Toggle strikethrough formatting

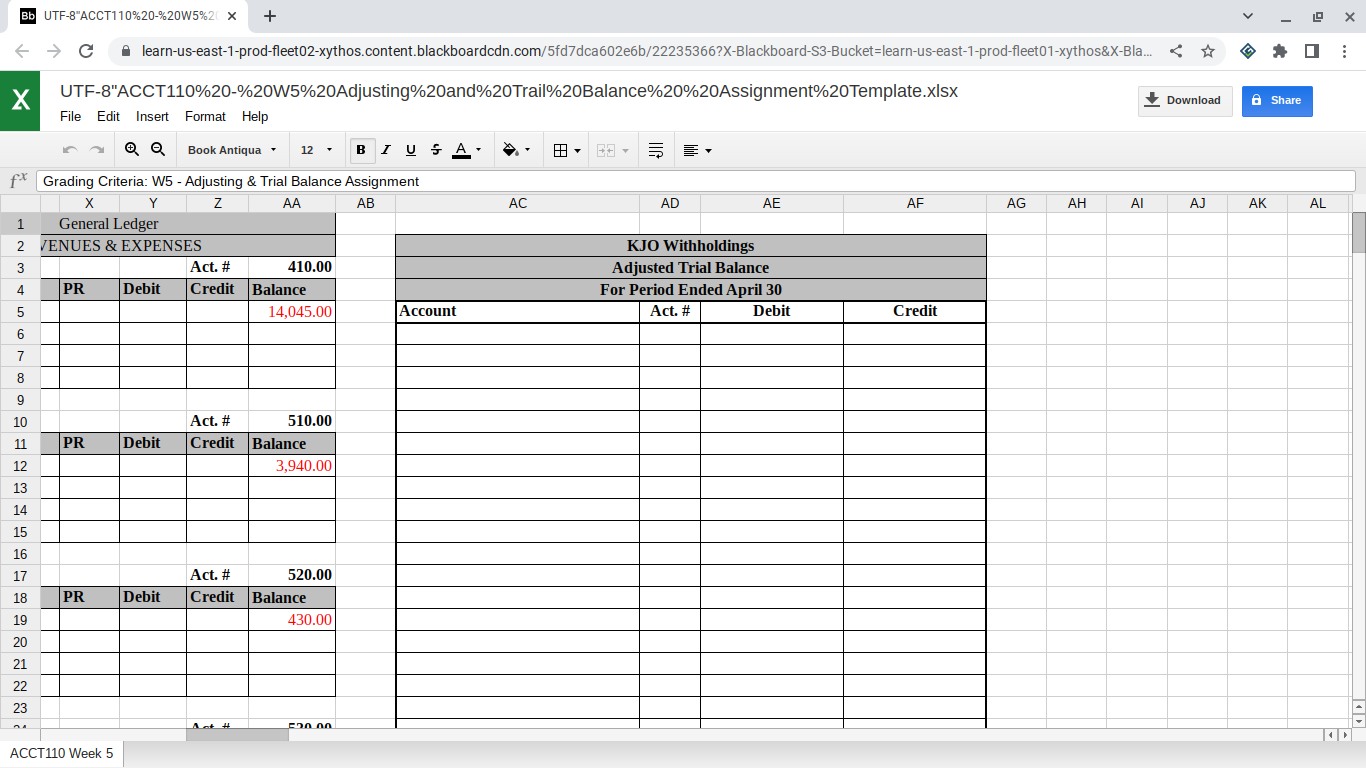(436, 150)
